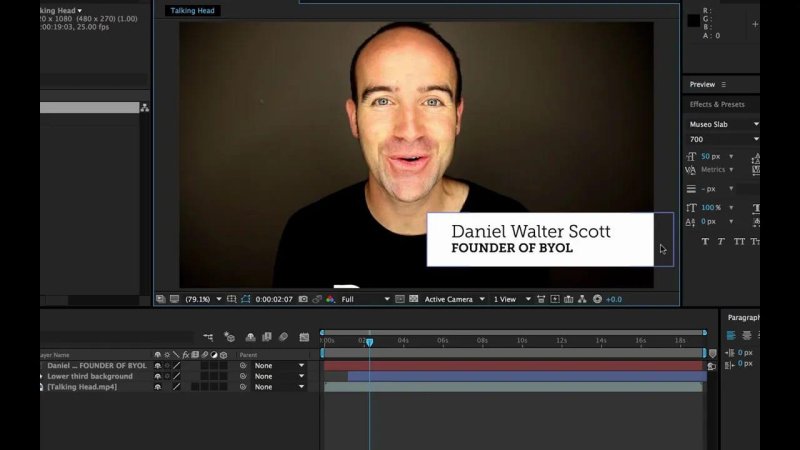
Task: Toggle Hide Shy Layers switch in timeline
Action: click(x=250, y=337)
